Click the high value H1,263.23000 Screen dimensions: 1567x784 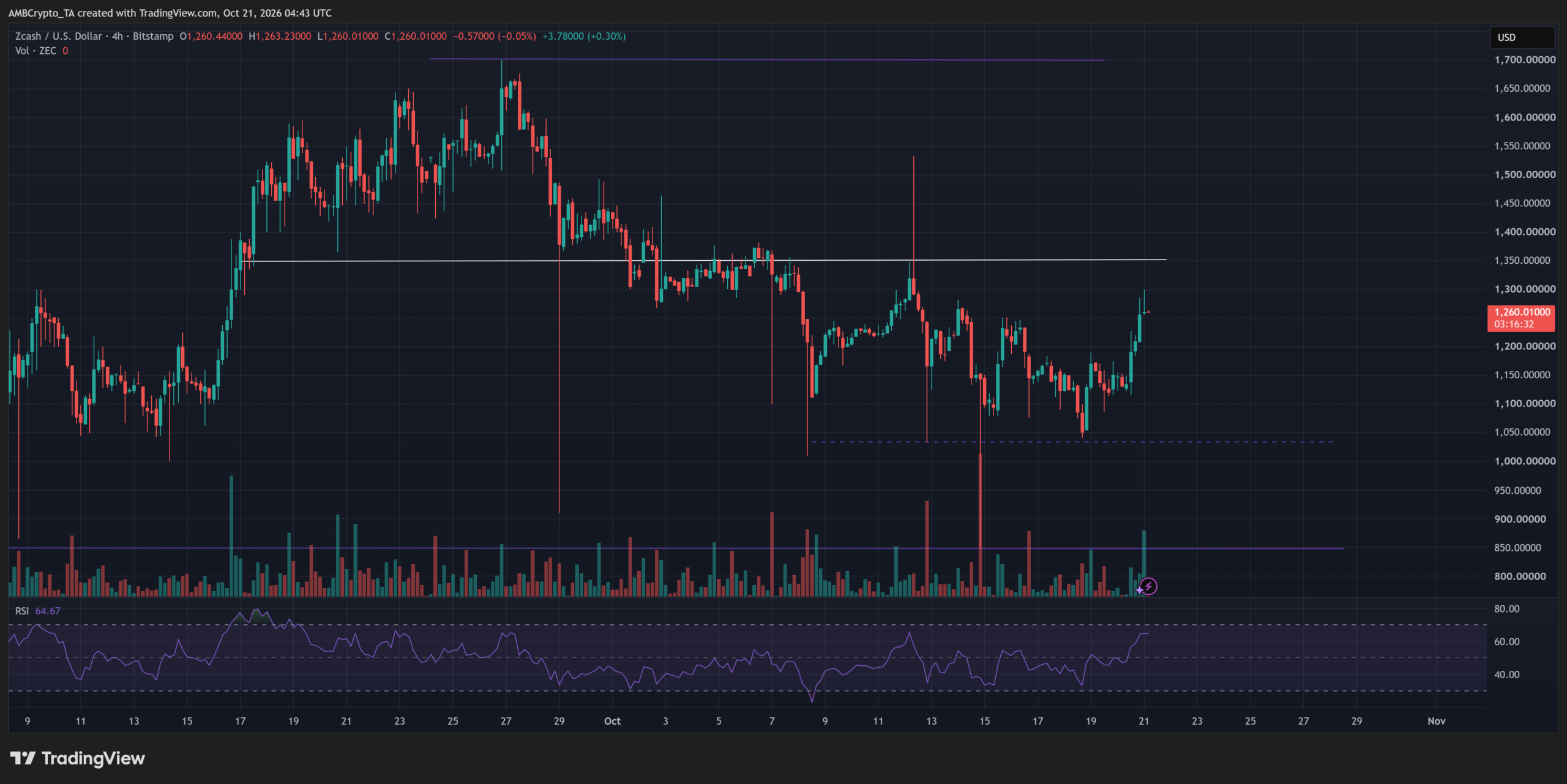point(280,36)
